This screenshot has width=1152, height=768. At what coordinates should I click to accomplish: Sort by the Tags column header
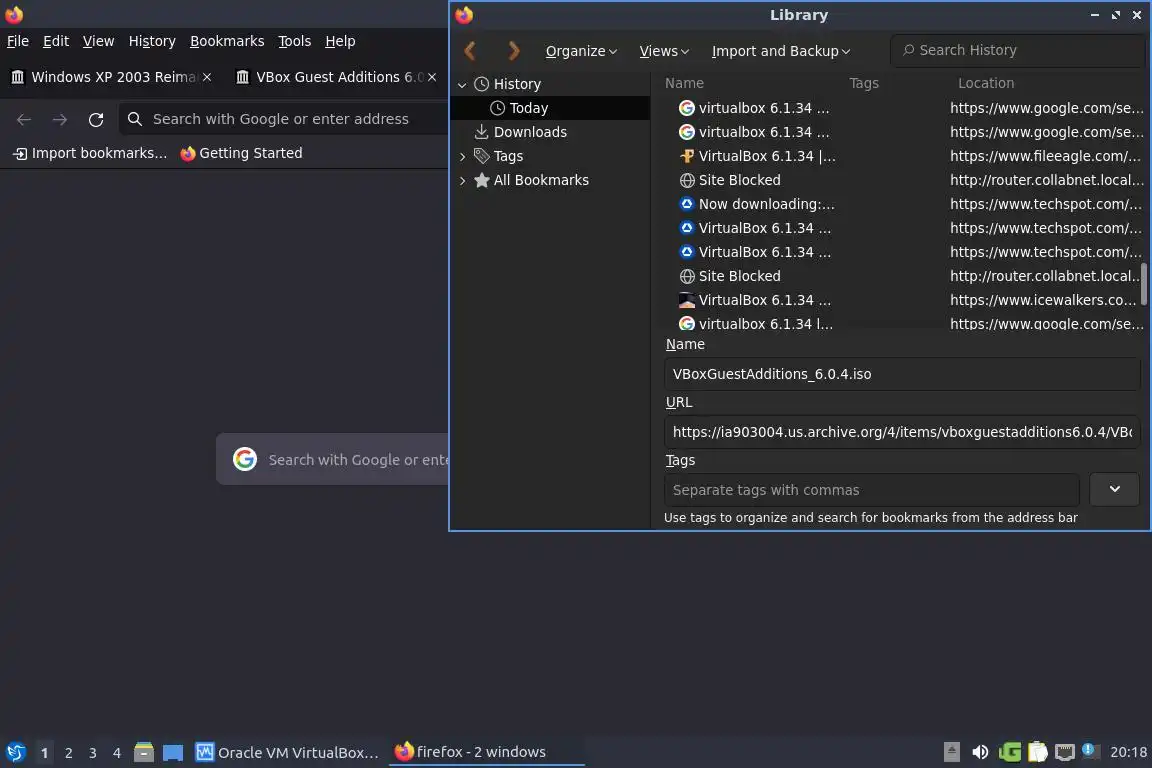[x=864, y=83]
